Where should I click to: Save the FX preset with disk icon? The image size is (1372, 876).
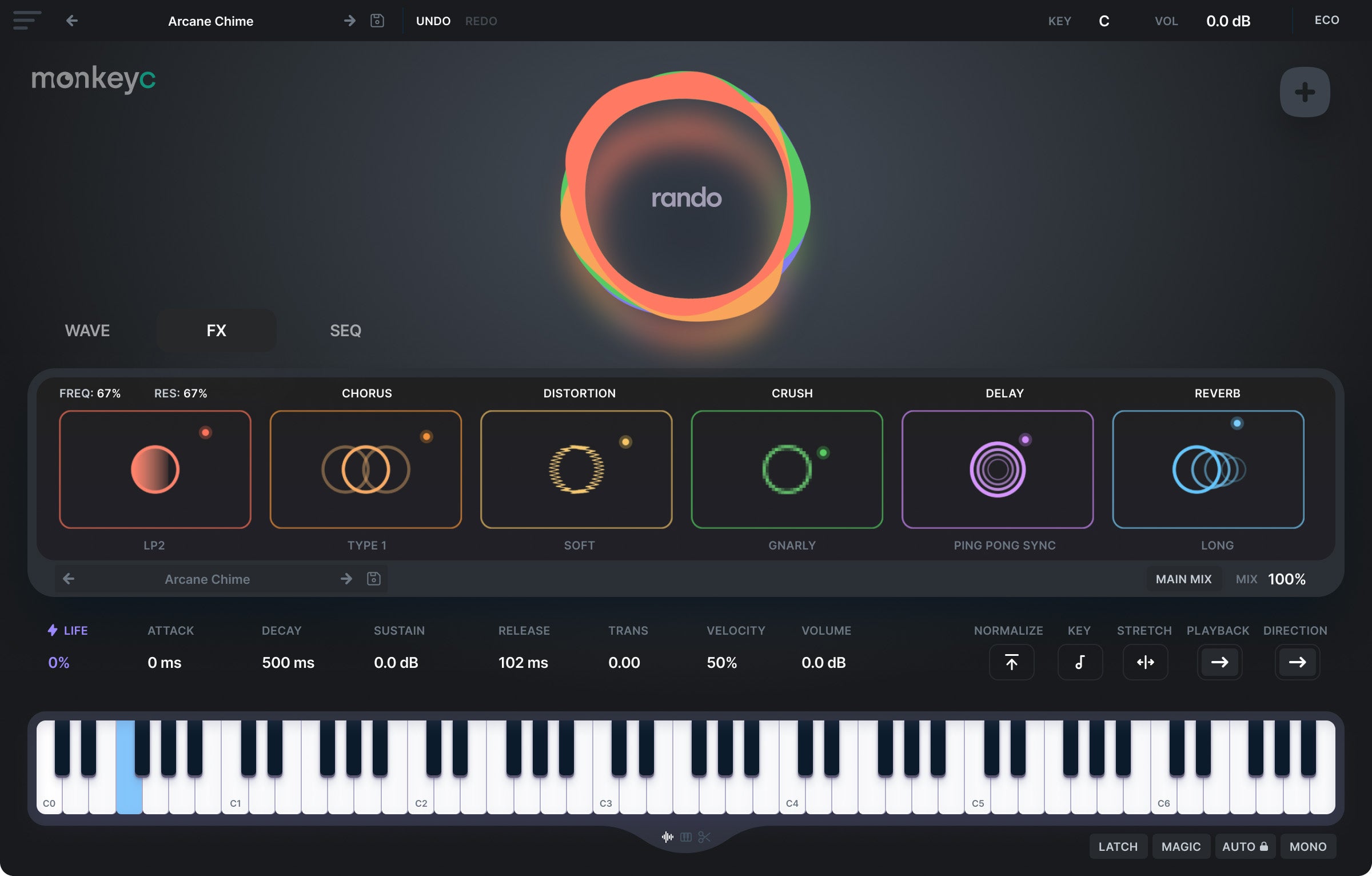[x=373, y=579]
